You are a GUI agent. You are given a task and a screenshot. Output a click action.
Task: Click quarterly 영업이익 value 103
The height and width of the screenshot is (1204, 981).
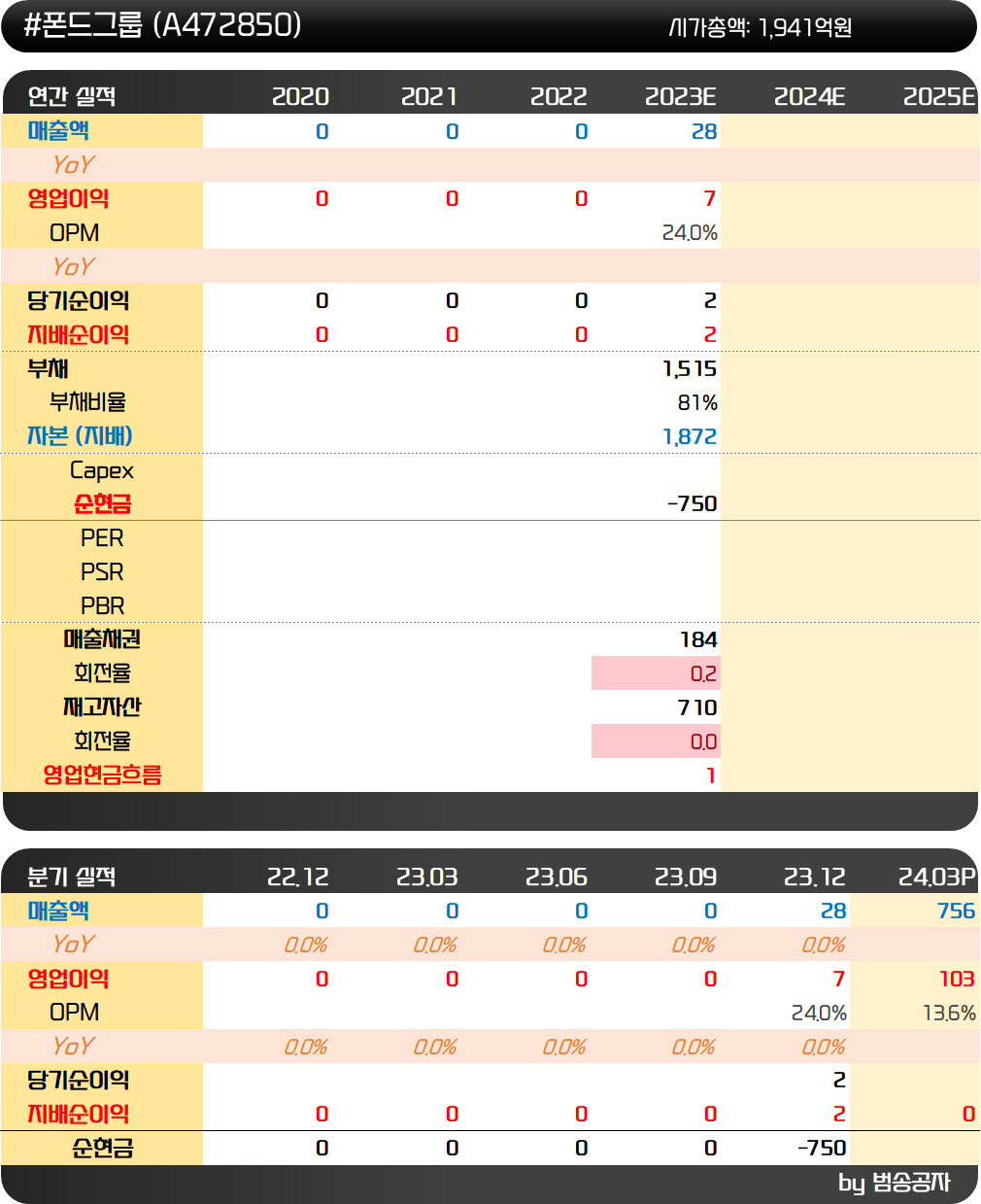[958, 979]
